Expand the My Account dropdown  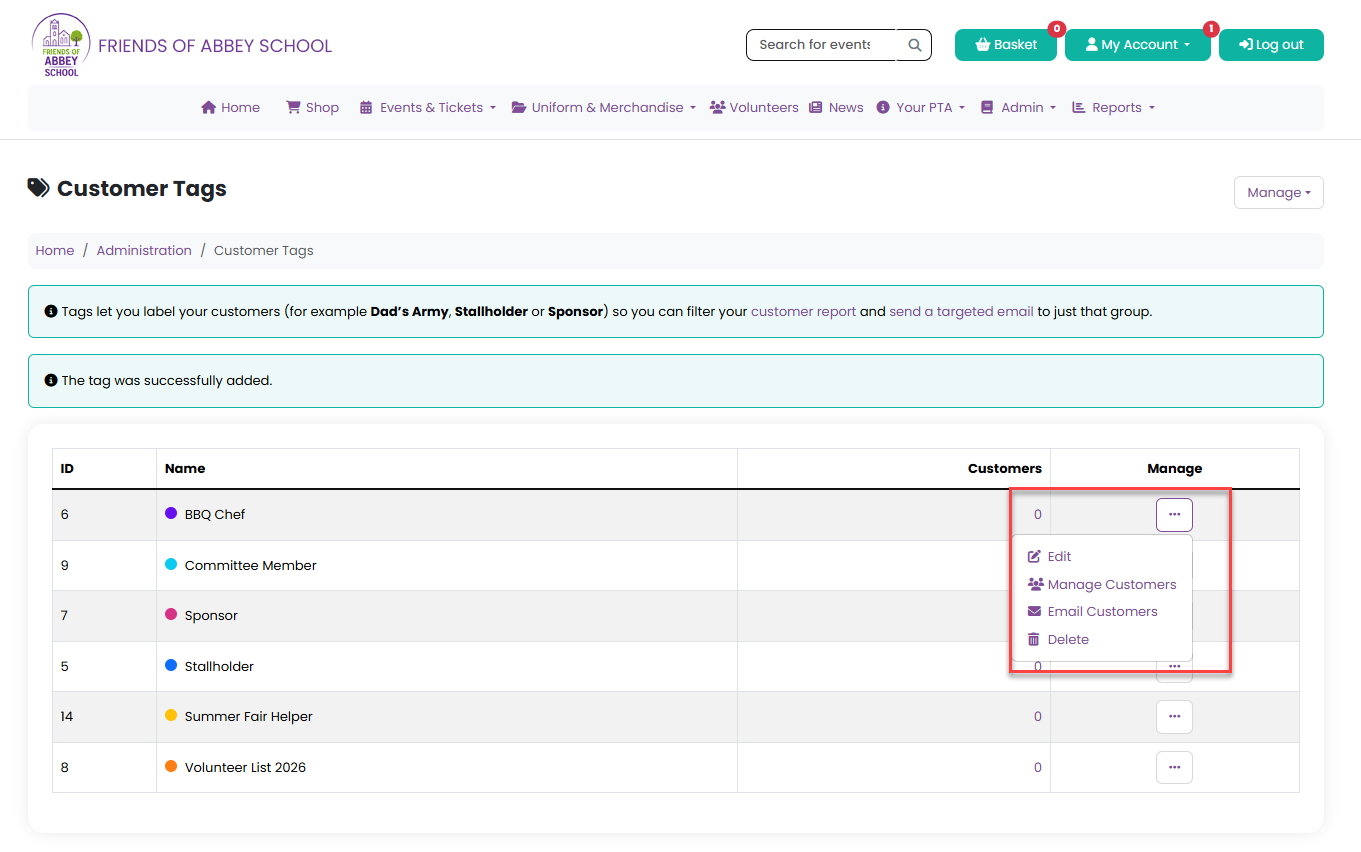(1138, 45)
